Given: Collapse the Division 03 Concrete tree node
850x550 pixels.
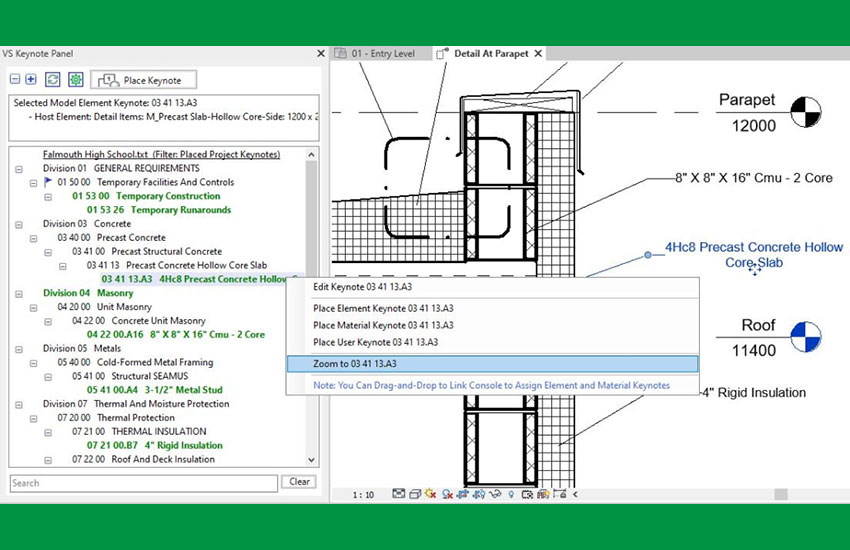Looking at the screenshot, I should click(x=19, y=224).
